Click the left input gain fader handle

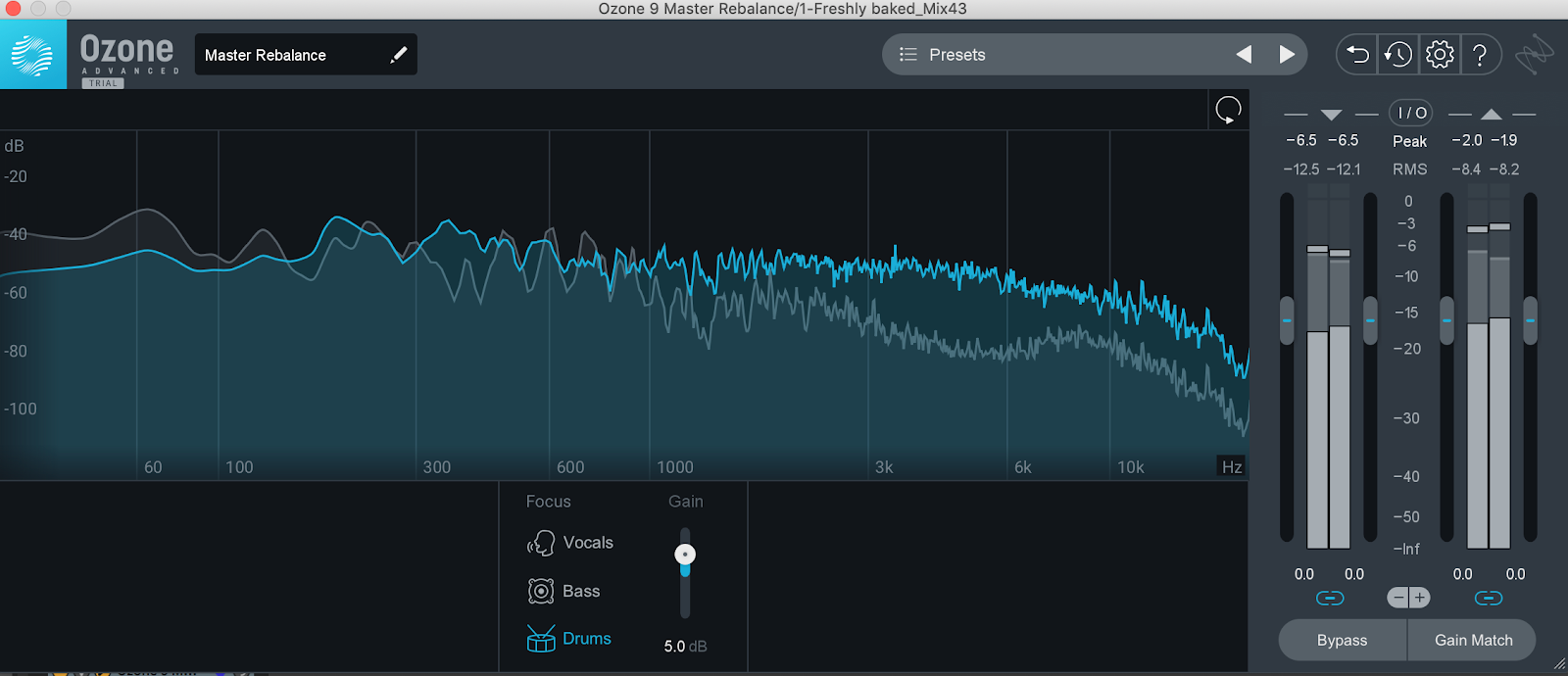pos(1287,320)
